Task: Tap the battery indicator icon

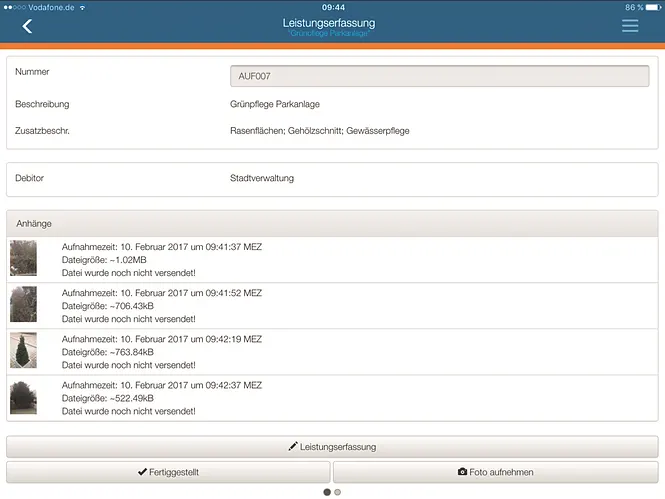Action: 653,8
